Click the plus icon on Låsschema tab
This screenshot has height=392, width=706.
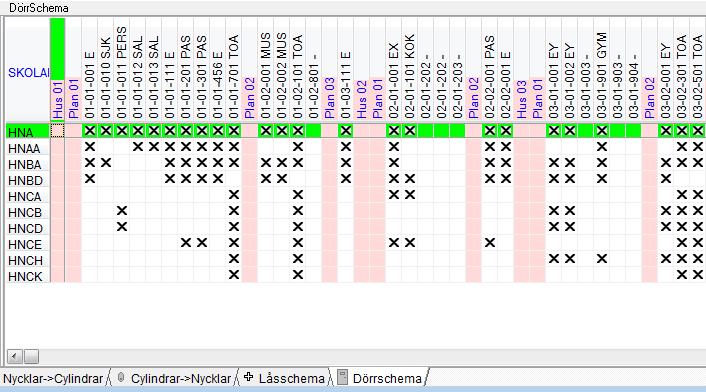click(x=248, y=377)
